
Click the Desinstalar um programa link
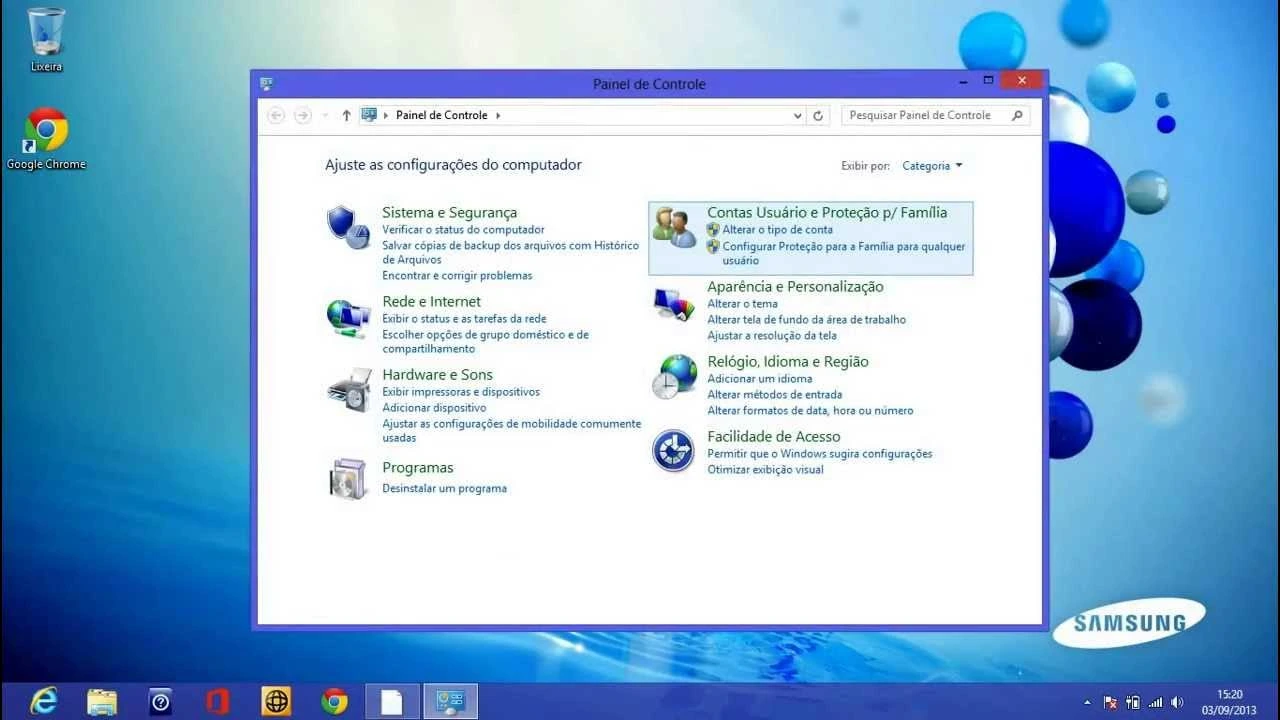point(444,489)
